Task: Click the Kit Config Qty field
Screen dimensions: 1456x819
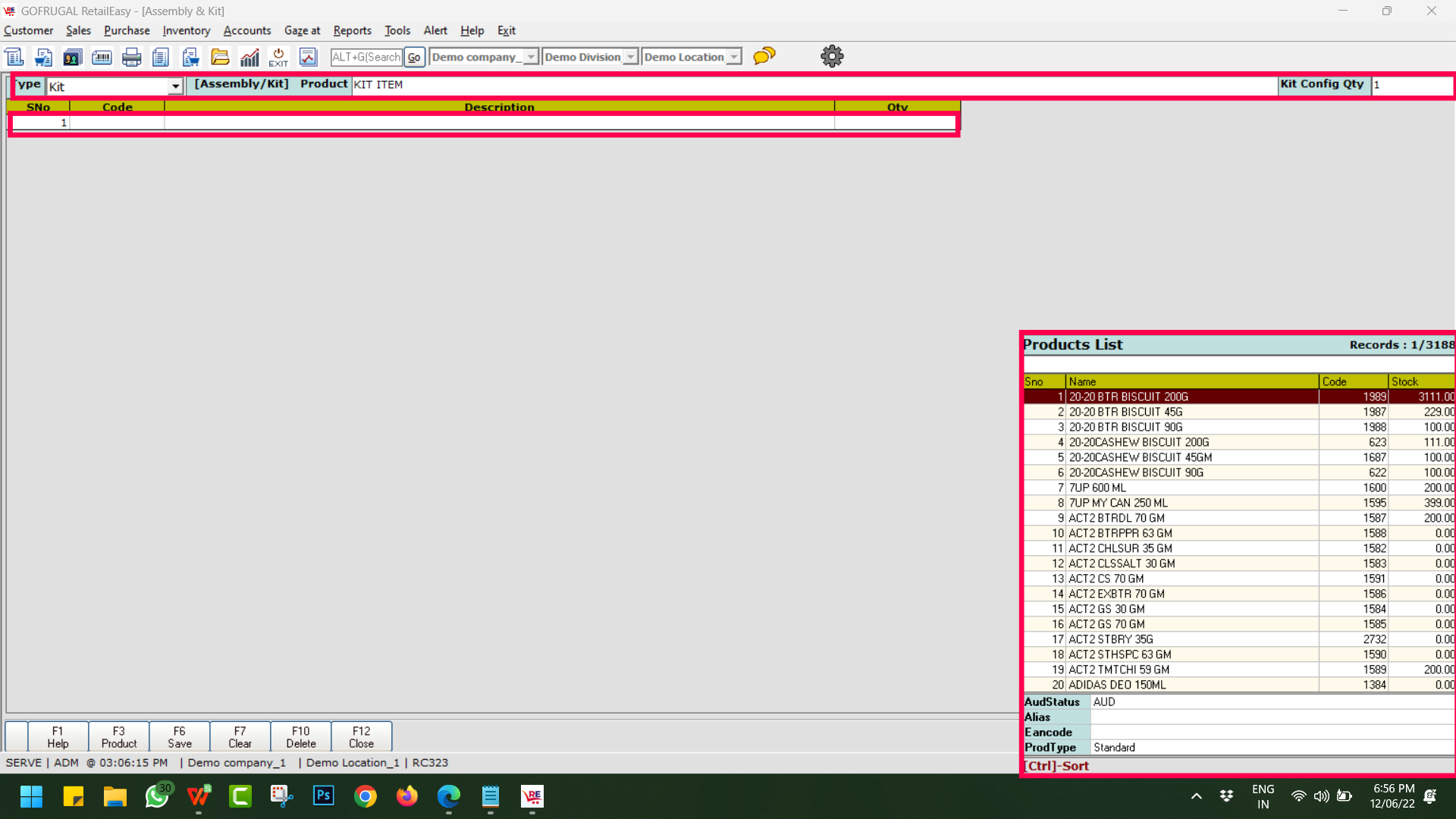Action: tap(1410, 85)
